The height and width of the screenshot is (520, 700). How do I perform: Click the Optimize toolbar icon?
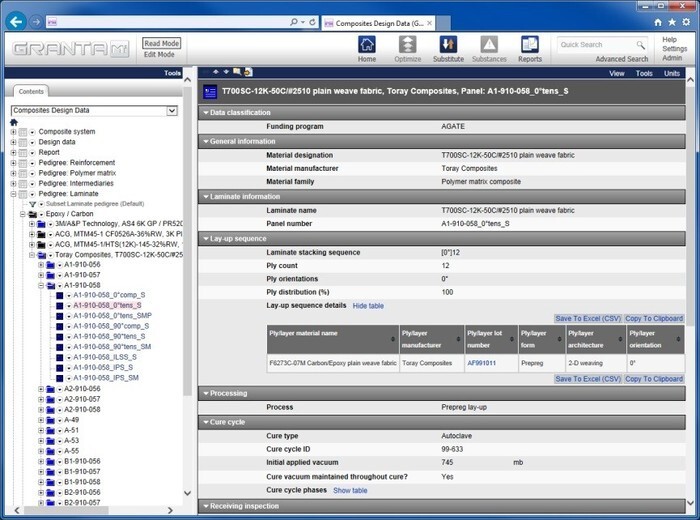(x=408, y=45)
